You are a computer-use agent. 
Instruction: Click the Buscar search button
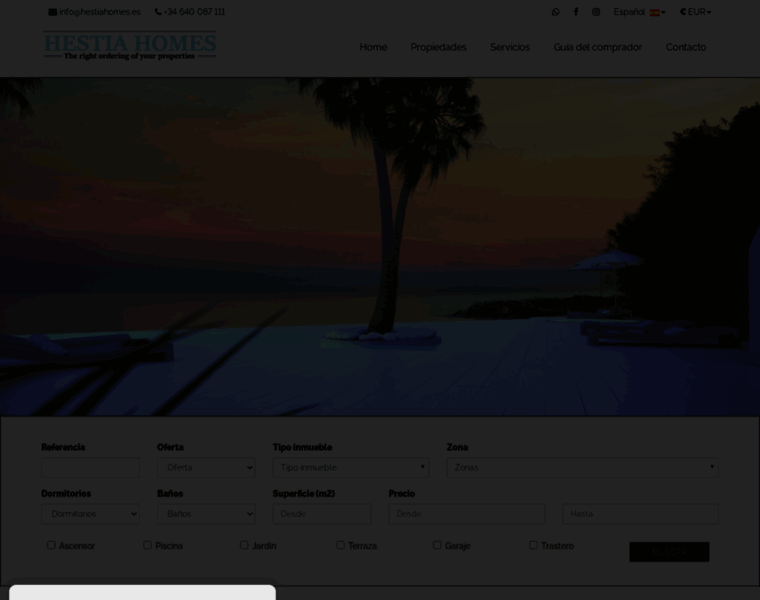[669, 552]
